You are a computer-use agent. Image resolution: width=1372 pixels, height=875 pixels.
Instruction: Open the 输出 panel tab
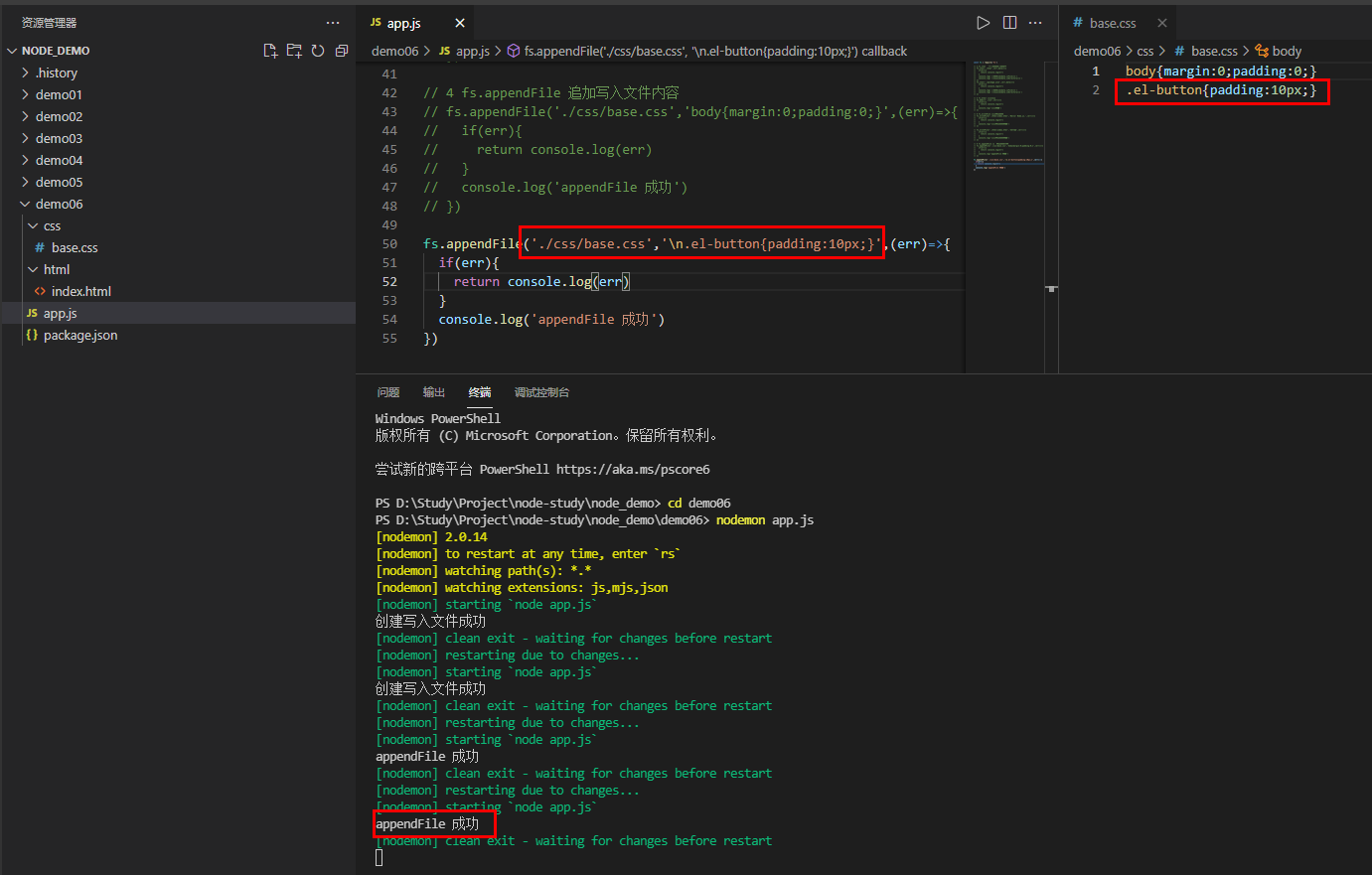(433, 391)
